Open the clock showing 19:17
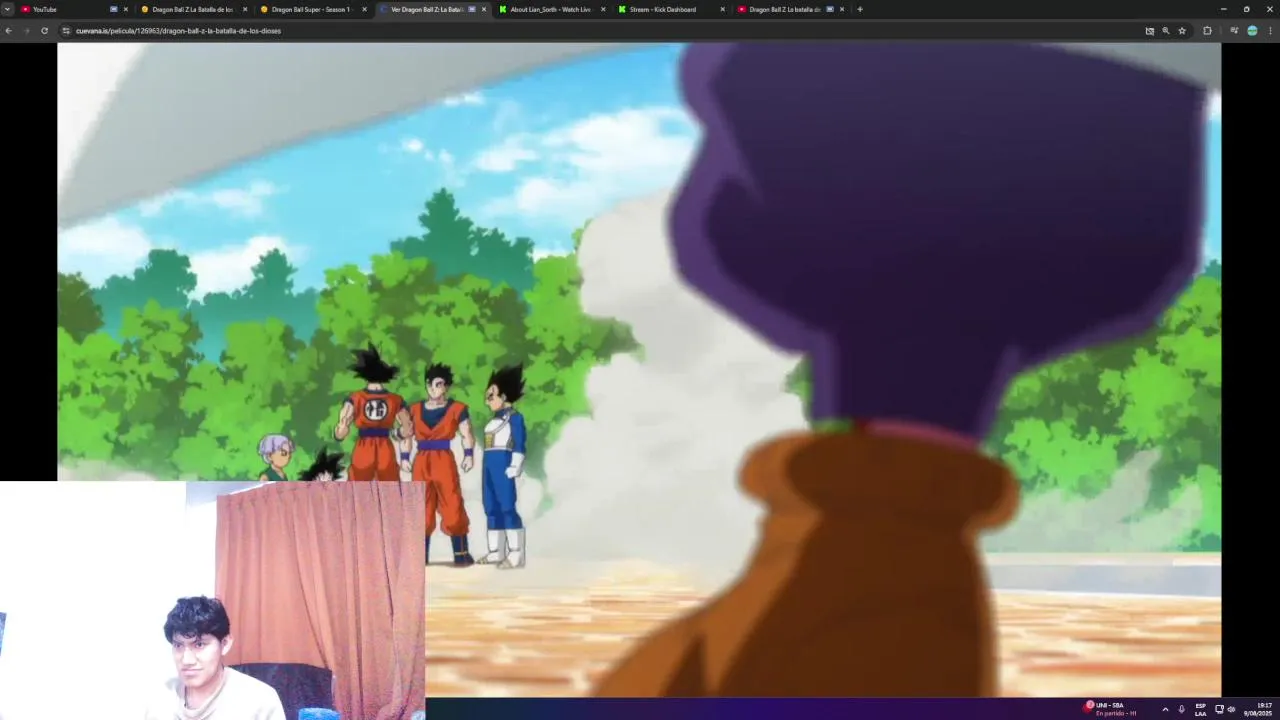The width and height of the screenshot is (1280, 720). (x=1258, y=709)
